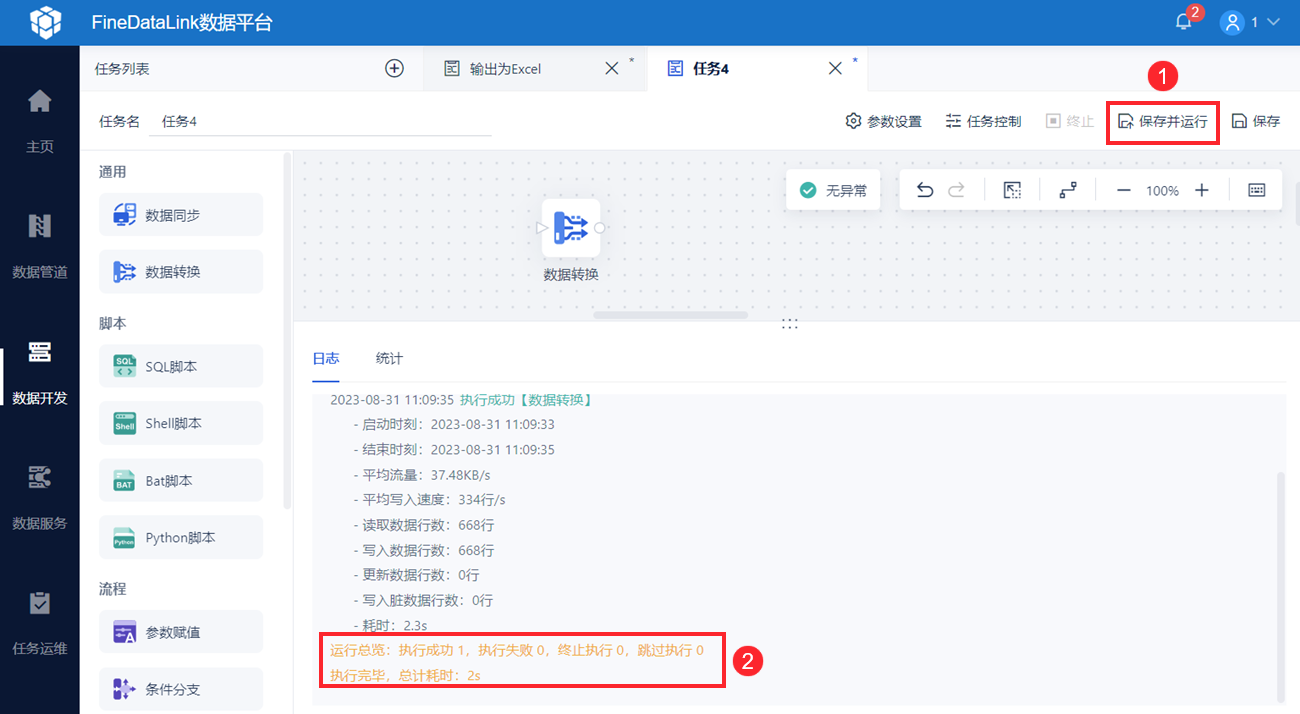1300x714 pixels.
Task: Click the fit-to-canvas icon
Action: (x=1011, y=190)
